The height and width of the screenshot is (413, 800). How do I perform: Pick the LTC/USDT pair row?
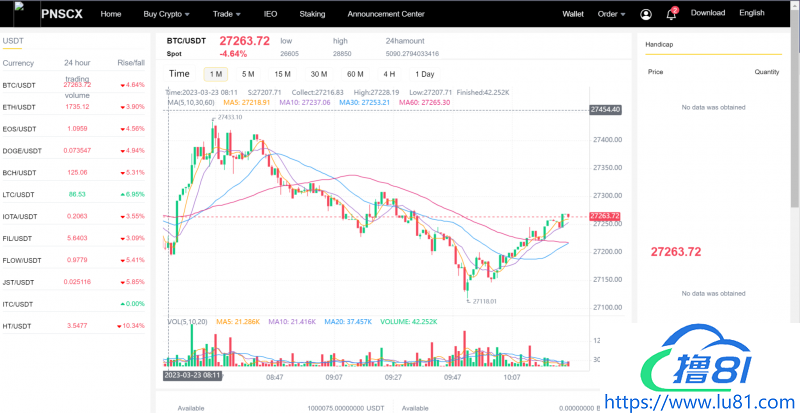click(x=19, y=195)
